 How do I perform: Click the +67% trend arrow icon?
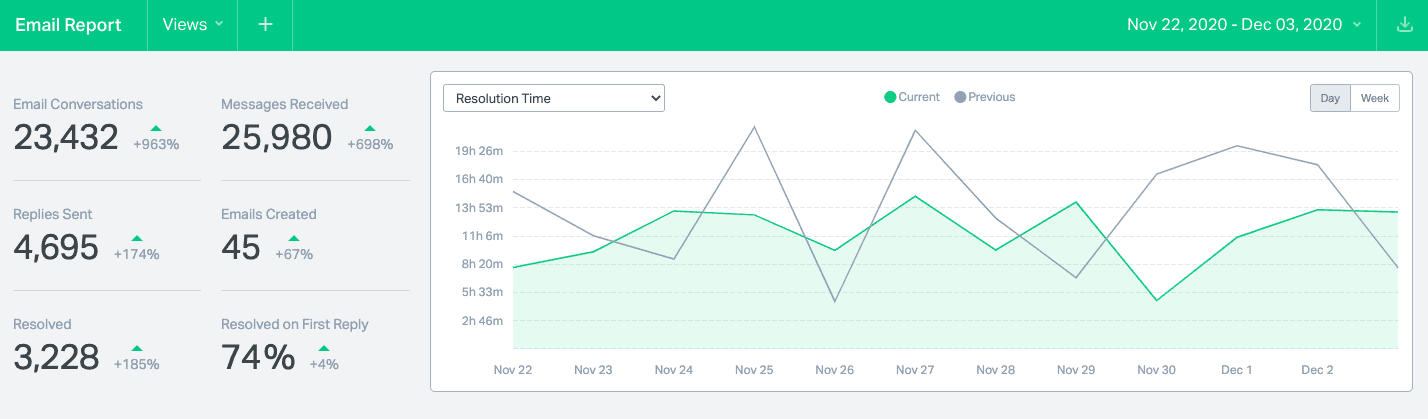[294, 238]
